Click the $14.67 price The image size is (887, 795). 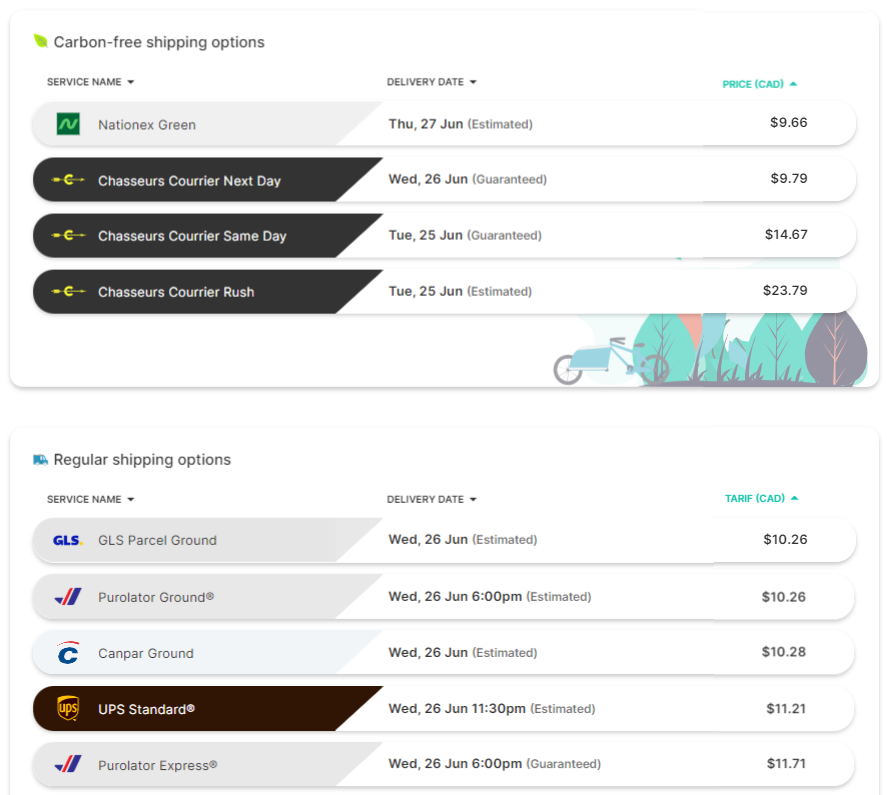(786, 234)
